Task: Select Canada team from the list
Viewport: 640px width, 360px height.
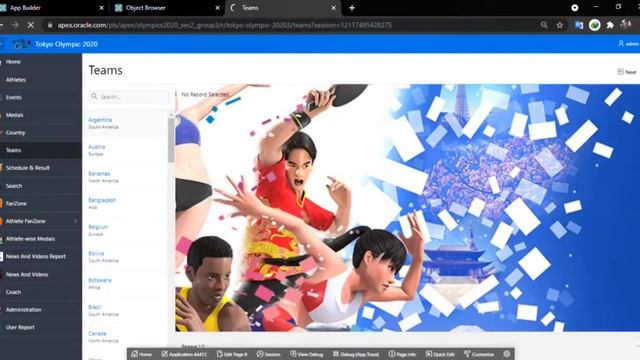Action: [x=97, y=333]
